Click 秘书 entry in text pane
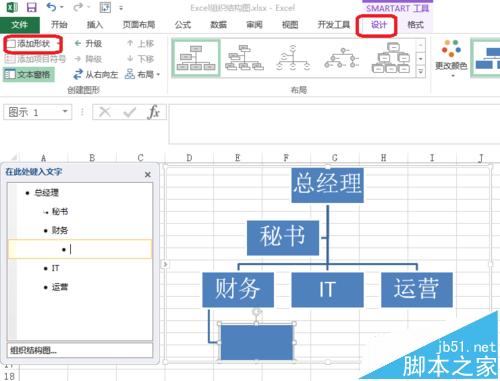500x381 pixels. [x=60, y=211]
